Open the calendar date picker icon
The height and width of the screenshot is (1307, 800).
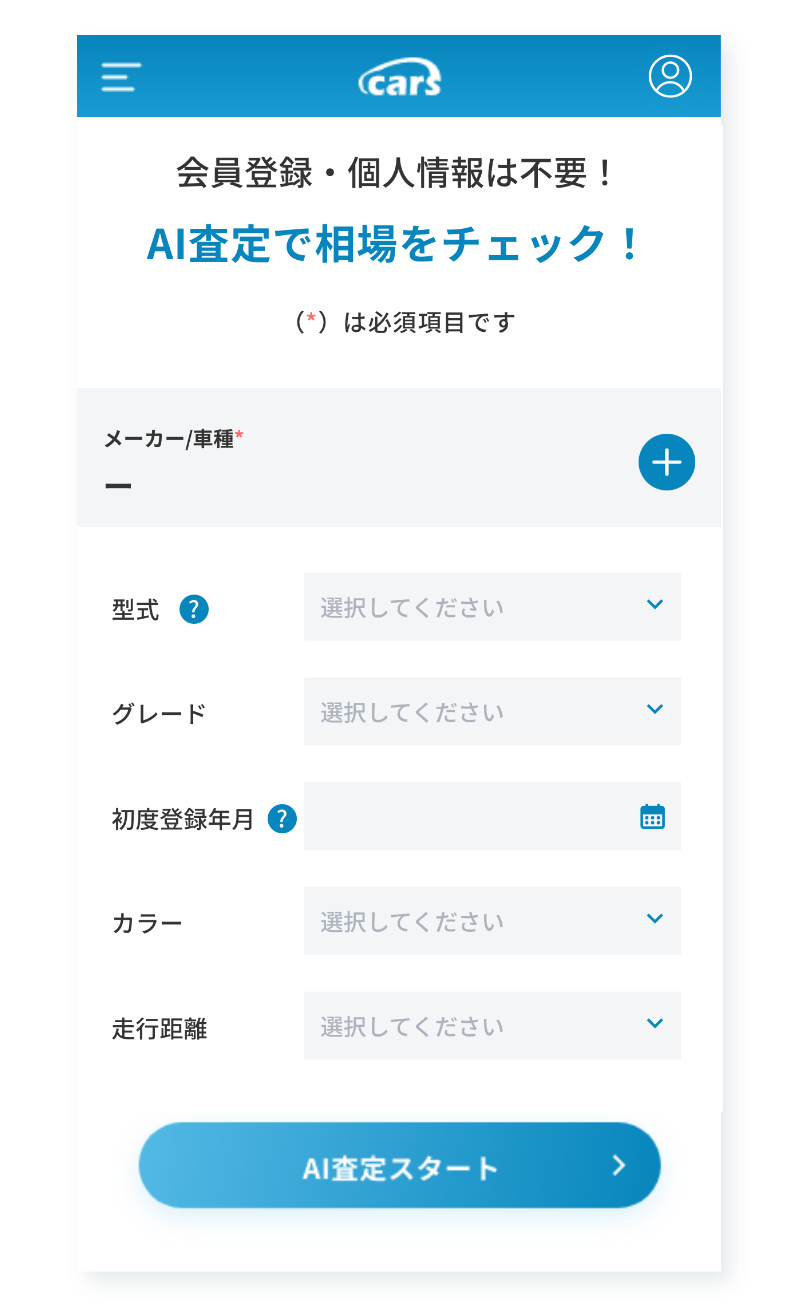652,817
